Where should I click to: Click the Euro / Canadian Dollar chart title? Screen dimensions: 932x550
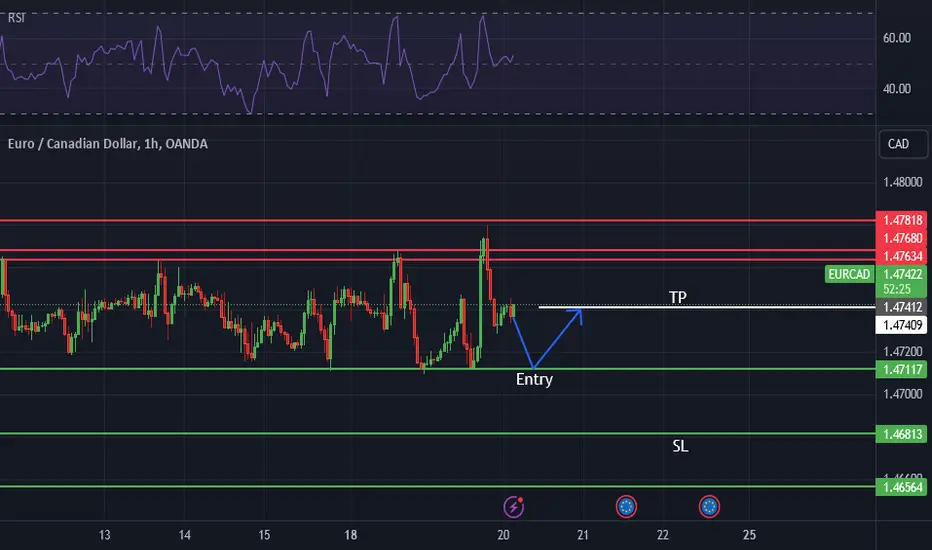[108, 144]
